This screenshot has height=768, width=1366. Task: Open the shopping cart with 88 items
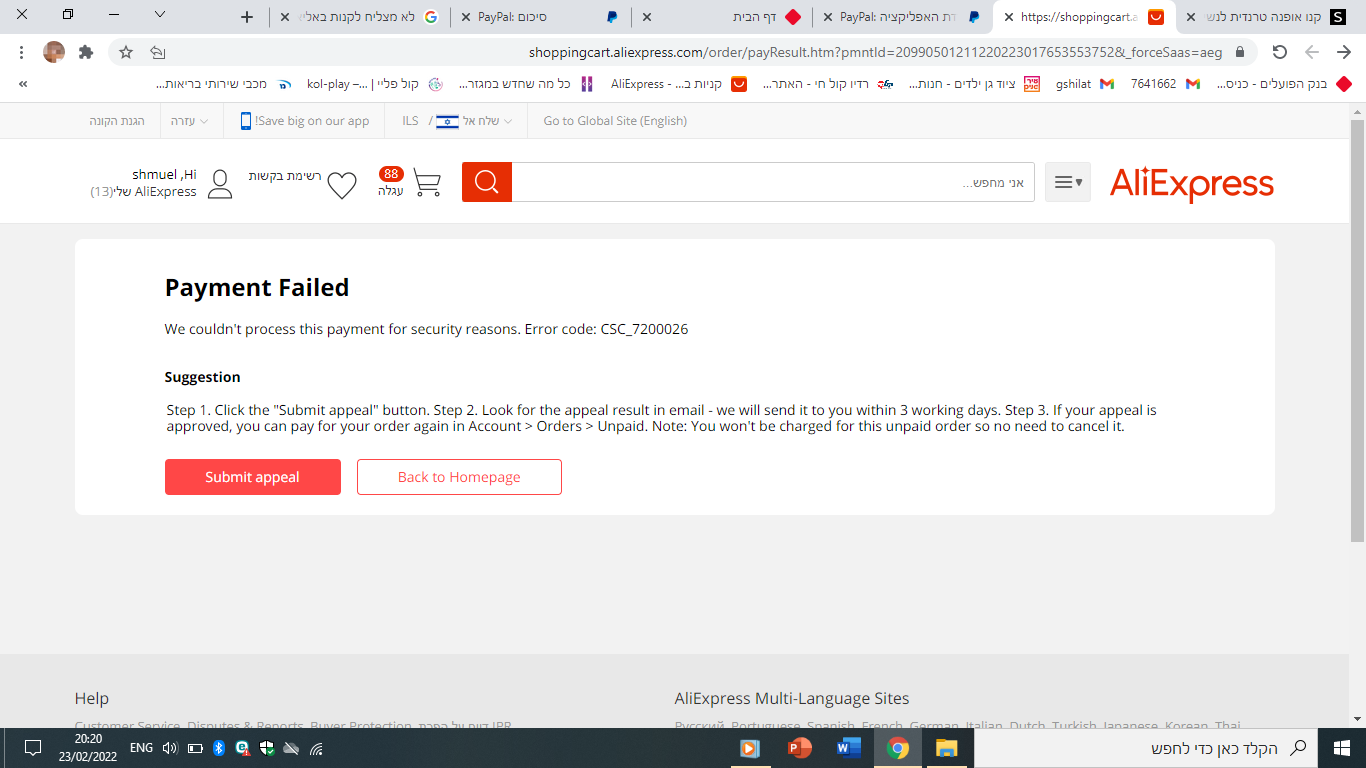426,183
